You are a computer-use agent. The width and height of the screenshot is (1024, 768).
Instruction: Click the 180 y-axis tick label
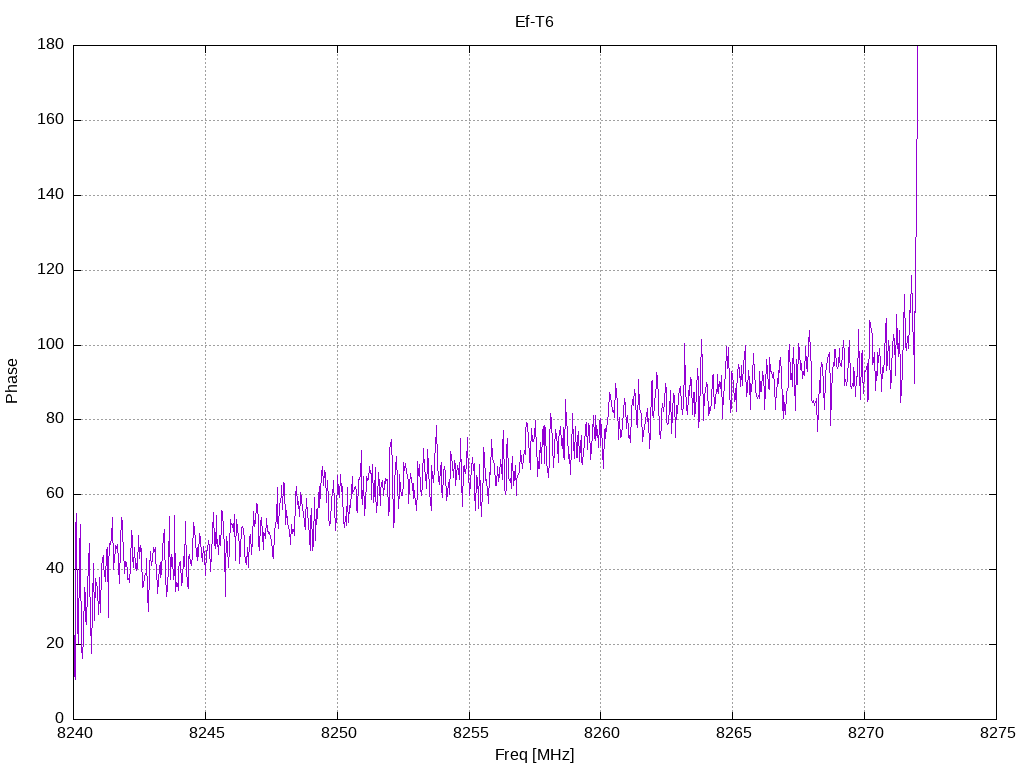tap(51, 45)
